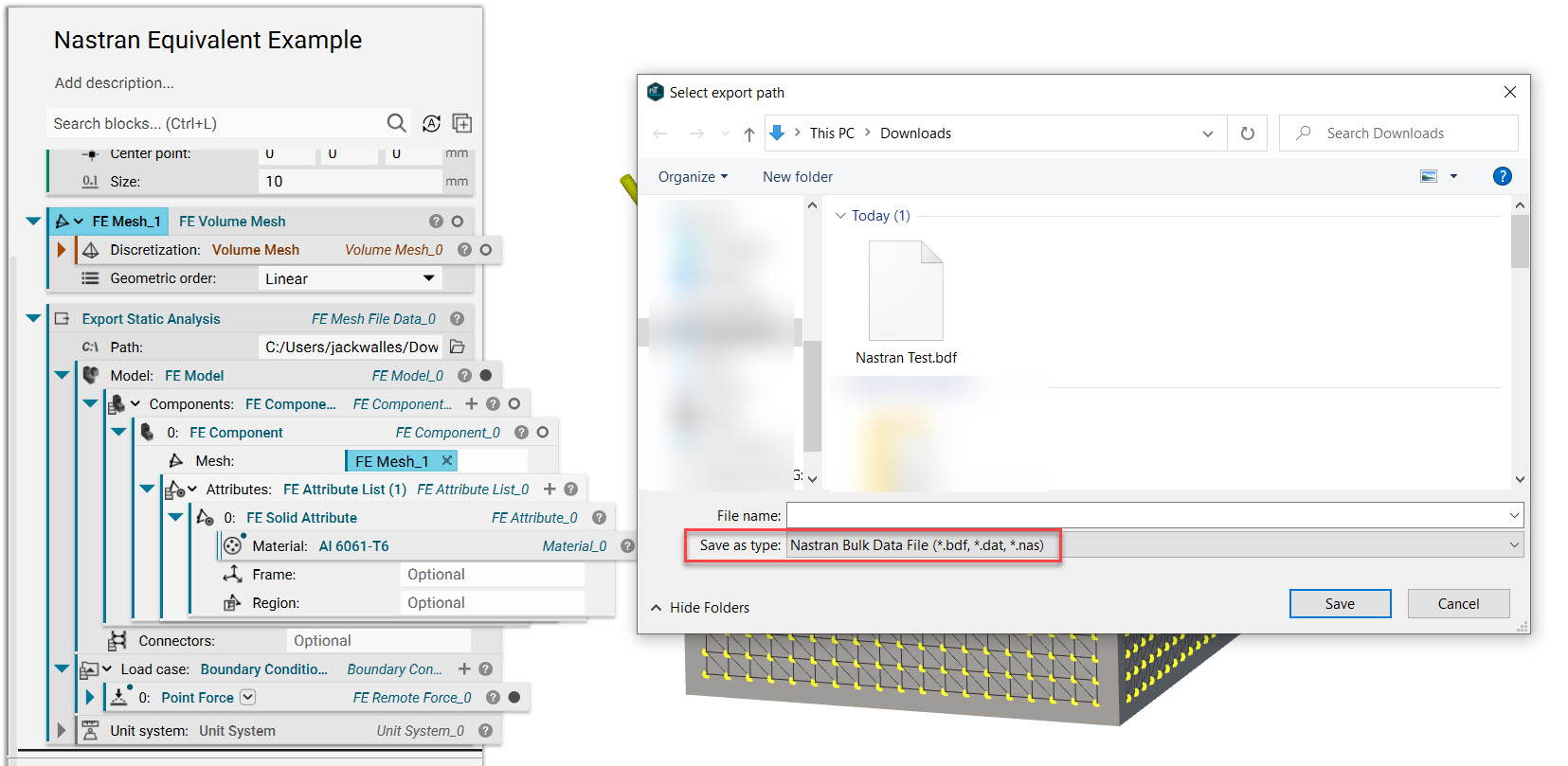
Task: Toggle the filled circle on Point Force row
Action: pyautogui.click(x=514, y=697)
